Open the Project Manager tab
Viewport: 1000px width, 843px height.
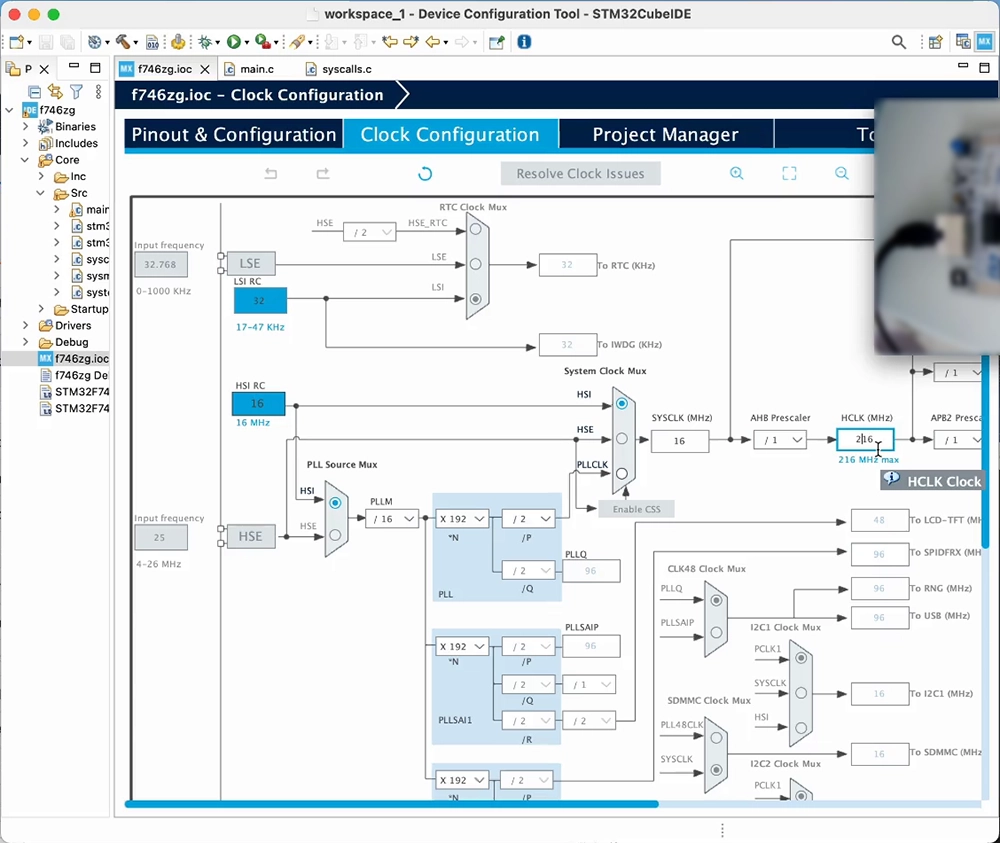(666, 134)
